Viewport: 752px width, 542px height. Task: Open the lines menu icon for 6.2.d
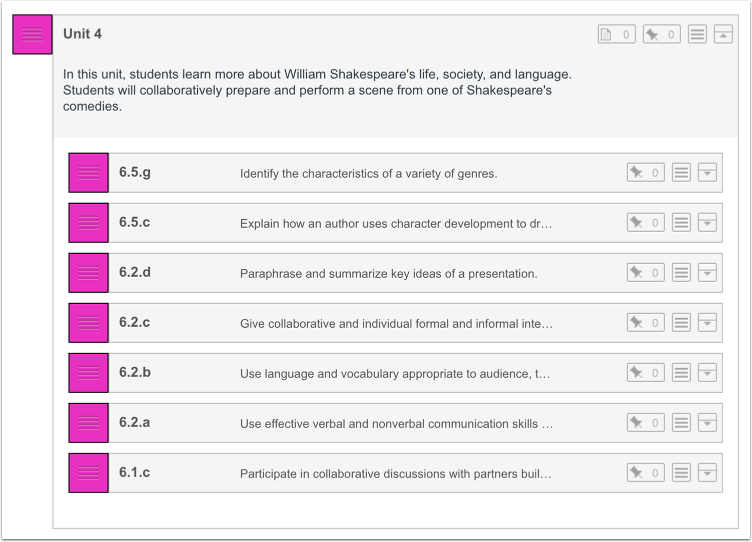(x=681, y=273)
